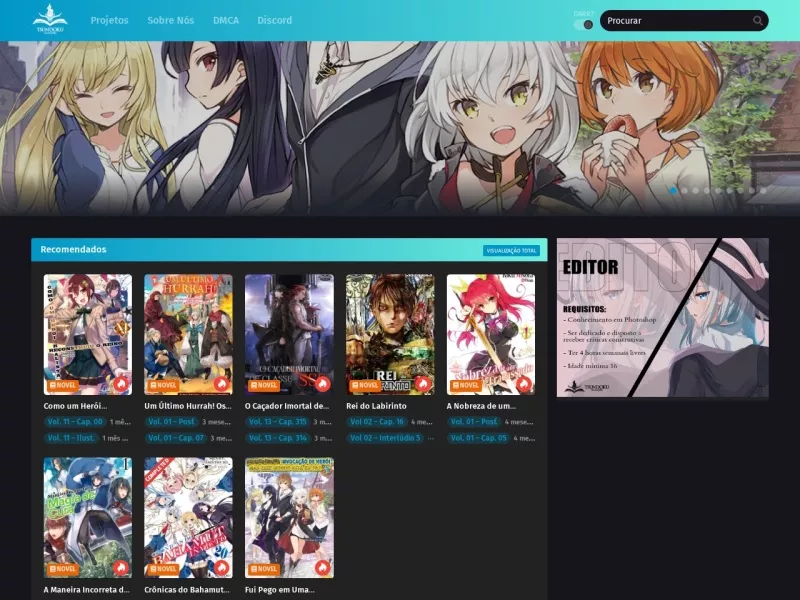
Task: Click the NOVEL badge on Fui Pego em Uma cover
Action: (x=264, y=568)
